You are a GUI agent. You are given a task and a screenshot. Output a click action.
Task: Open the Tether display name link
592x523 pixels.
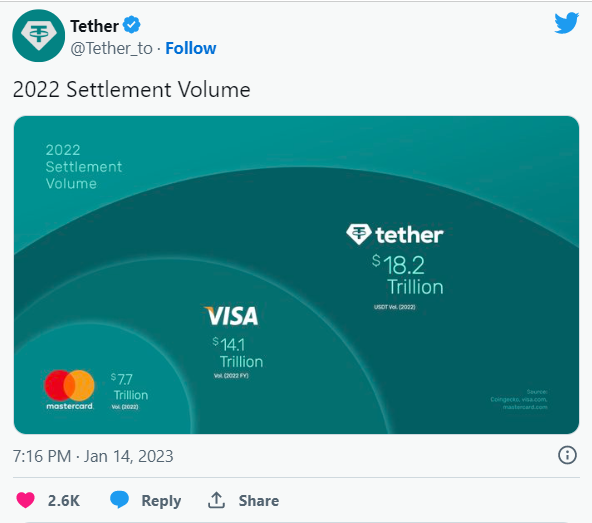point(94,26)
